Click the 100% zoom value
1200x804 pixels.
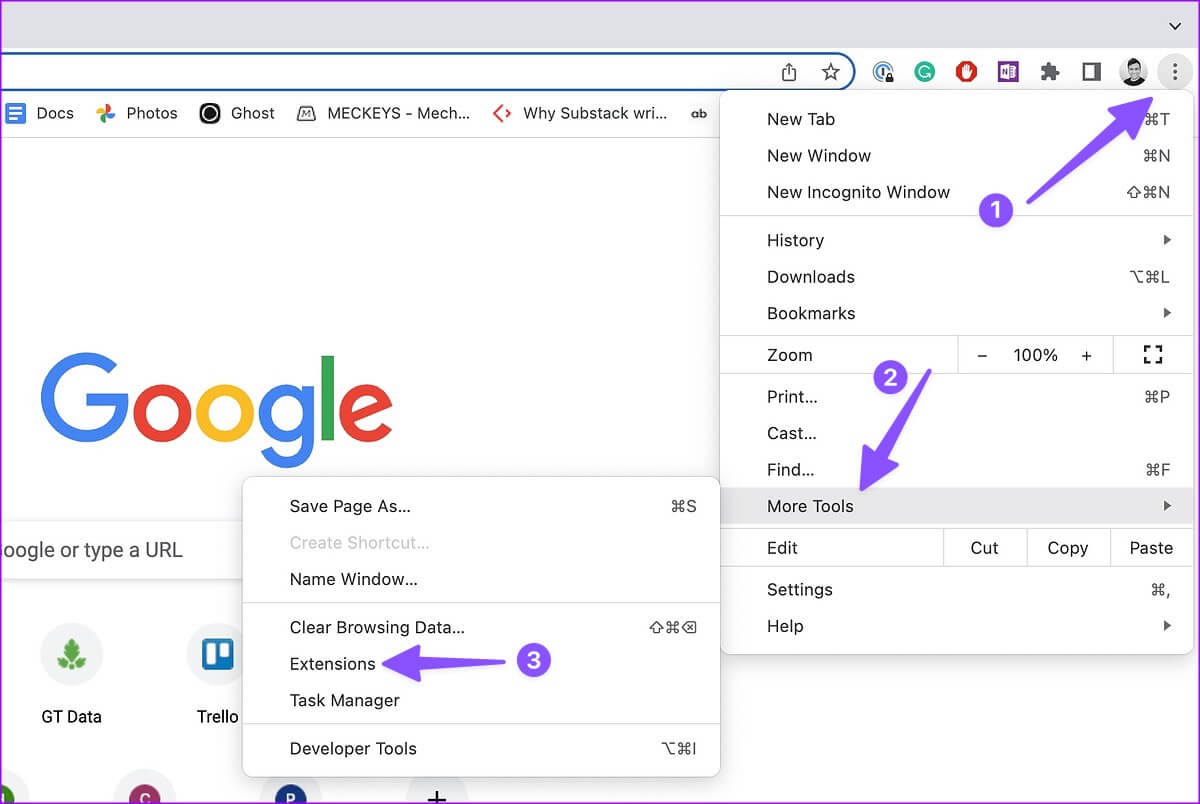[1035, 355]
